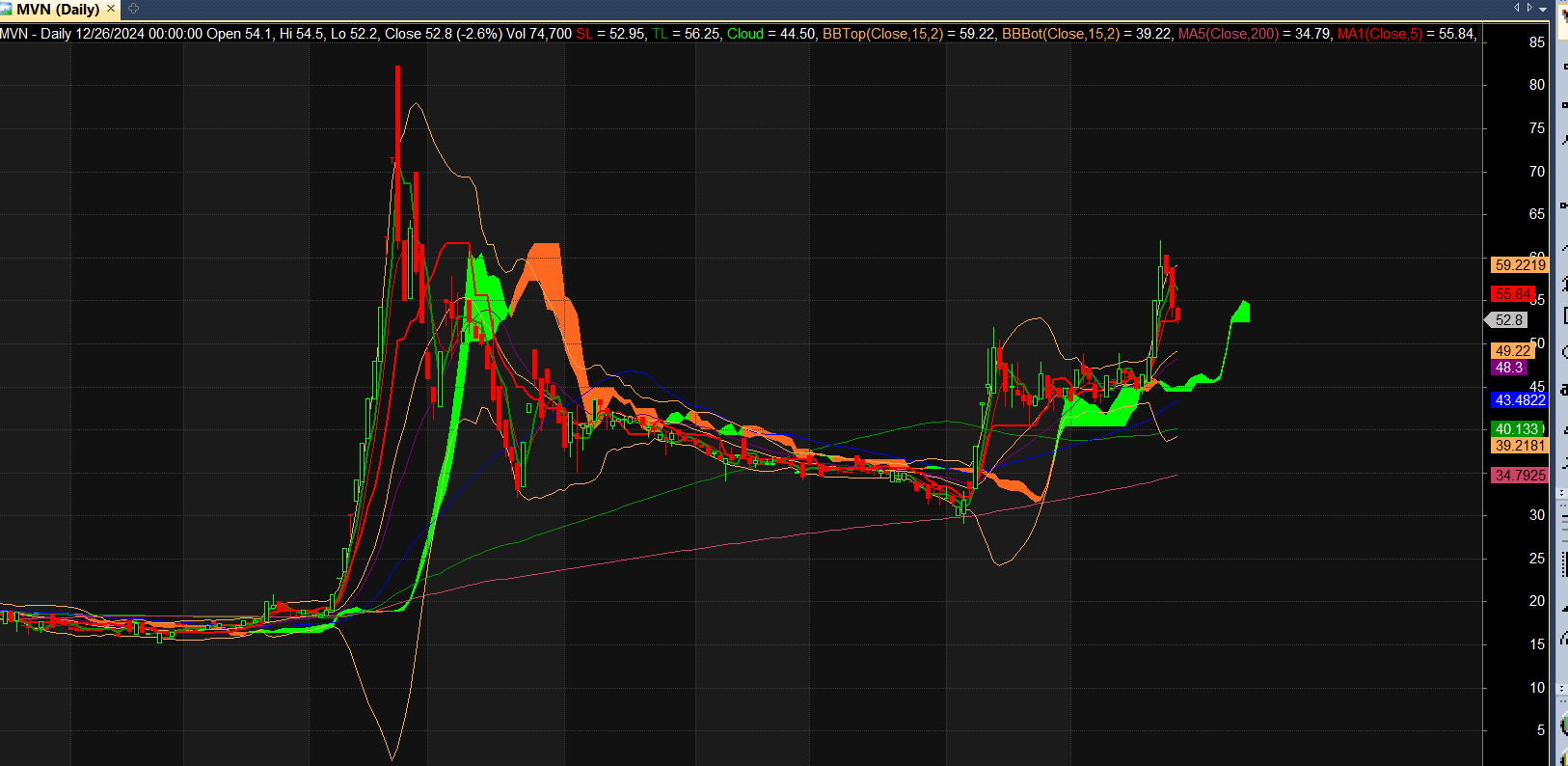1568x766 pixels.
Task: Click the red 55.84 MA1 price label
Action: coord(1512,293)
